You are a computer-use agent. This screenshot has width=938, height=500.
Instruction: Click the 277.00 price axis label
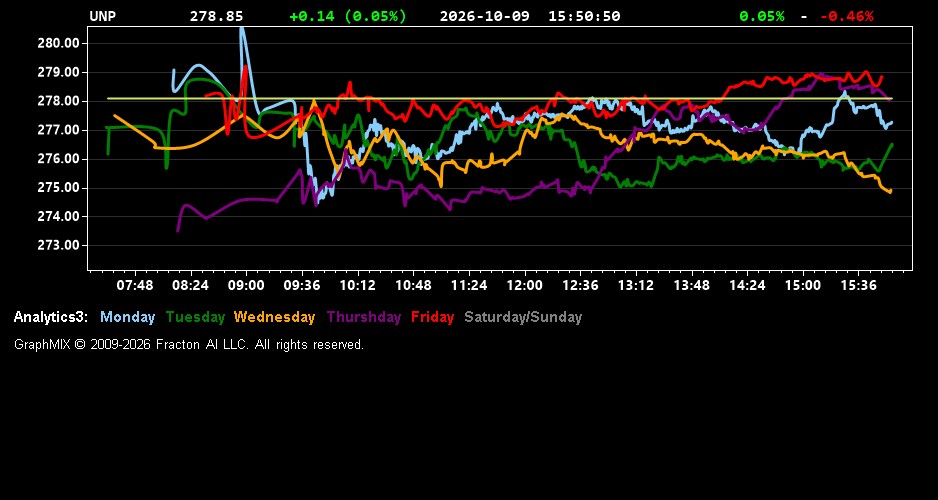[x=59, y=130]
